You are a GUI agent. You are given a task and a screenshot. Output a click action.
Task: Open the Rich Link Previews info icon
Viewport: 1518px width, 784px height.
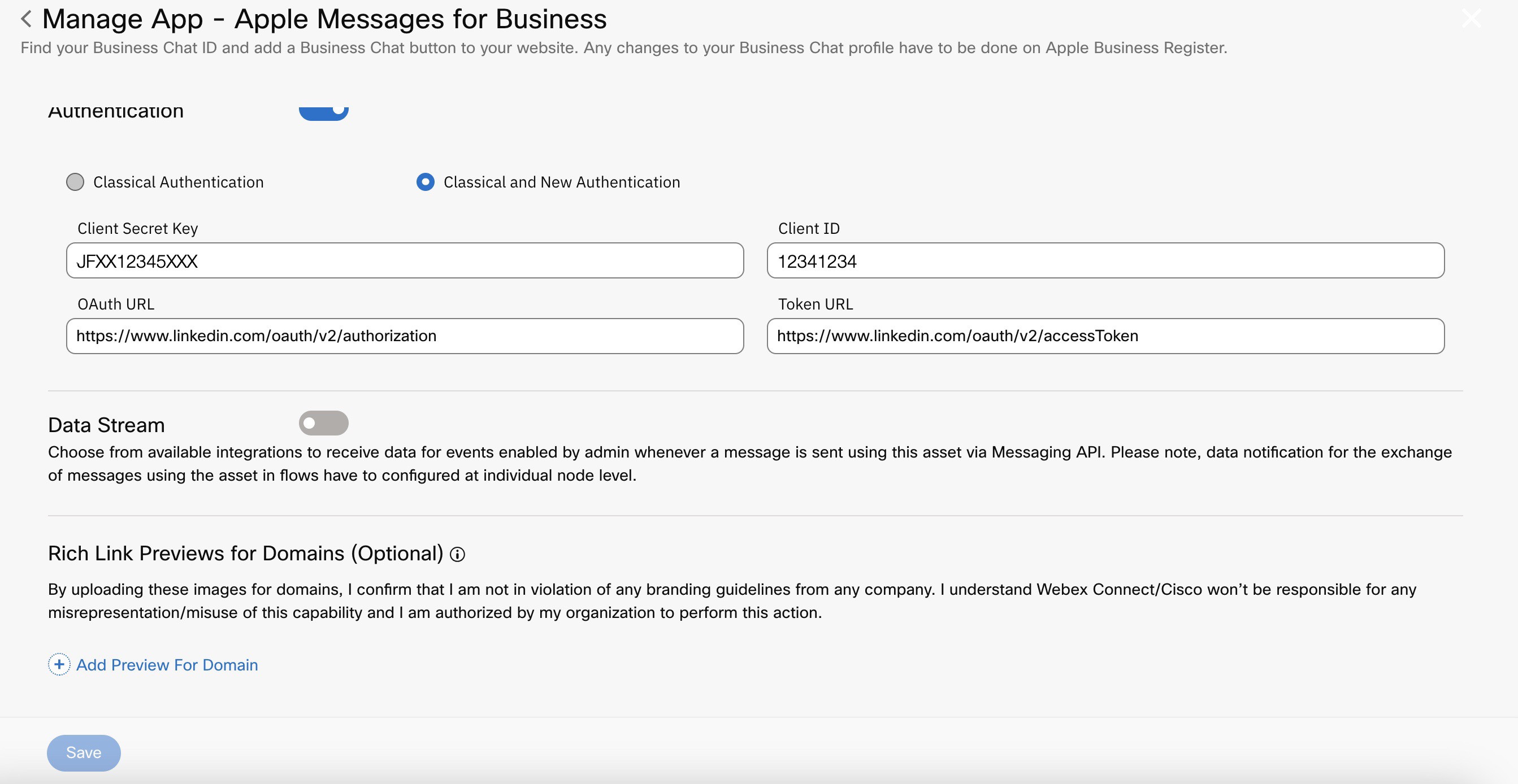[x=457, y=554]
